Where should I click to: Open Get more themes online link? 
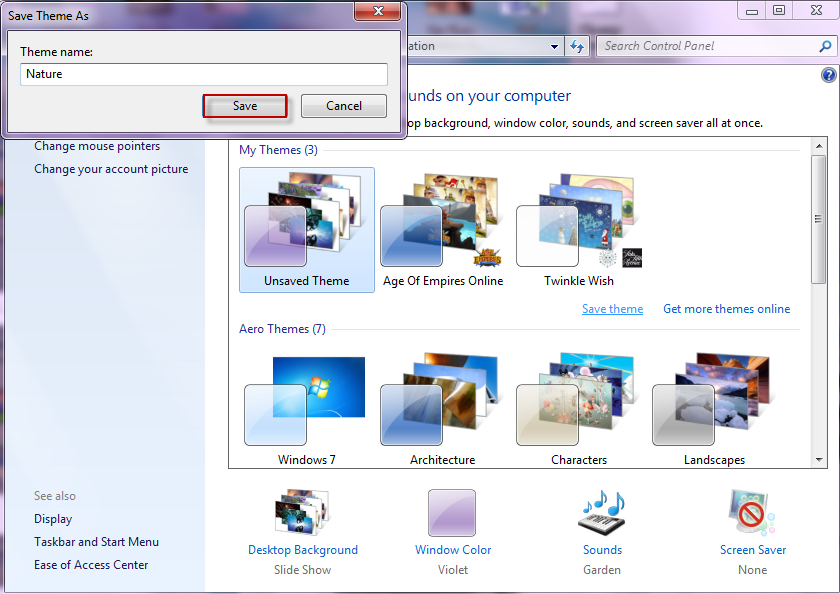tap(726, 309)
